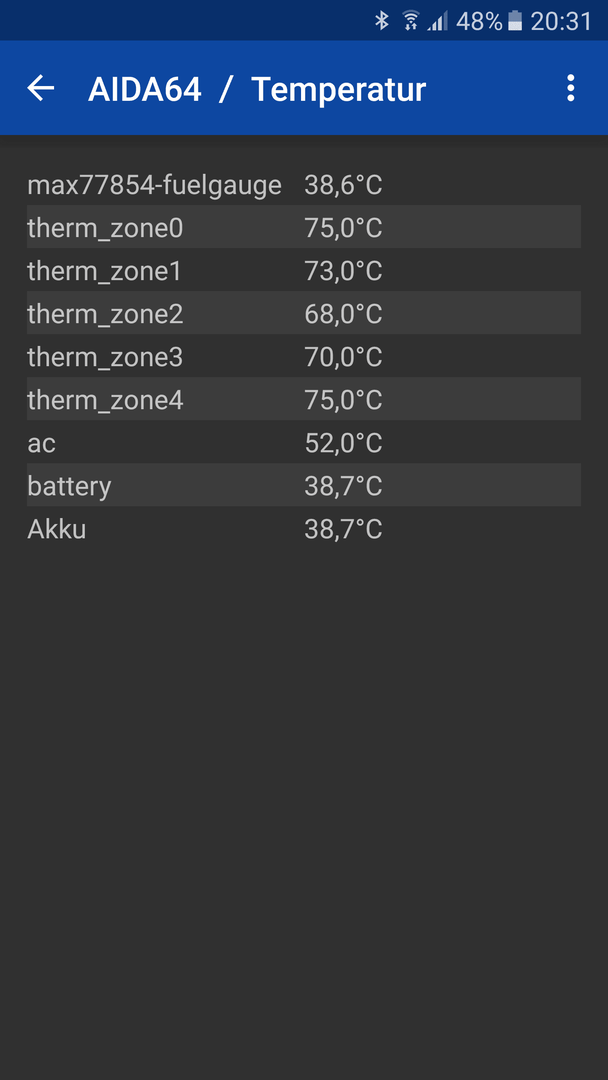Tap the Wi-Fi status icon
The width and height of the screenshot is (608, 1080).
click(411, 21)
